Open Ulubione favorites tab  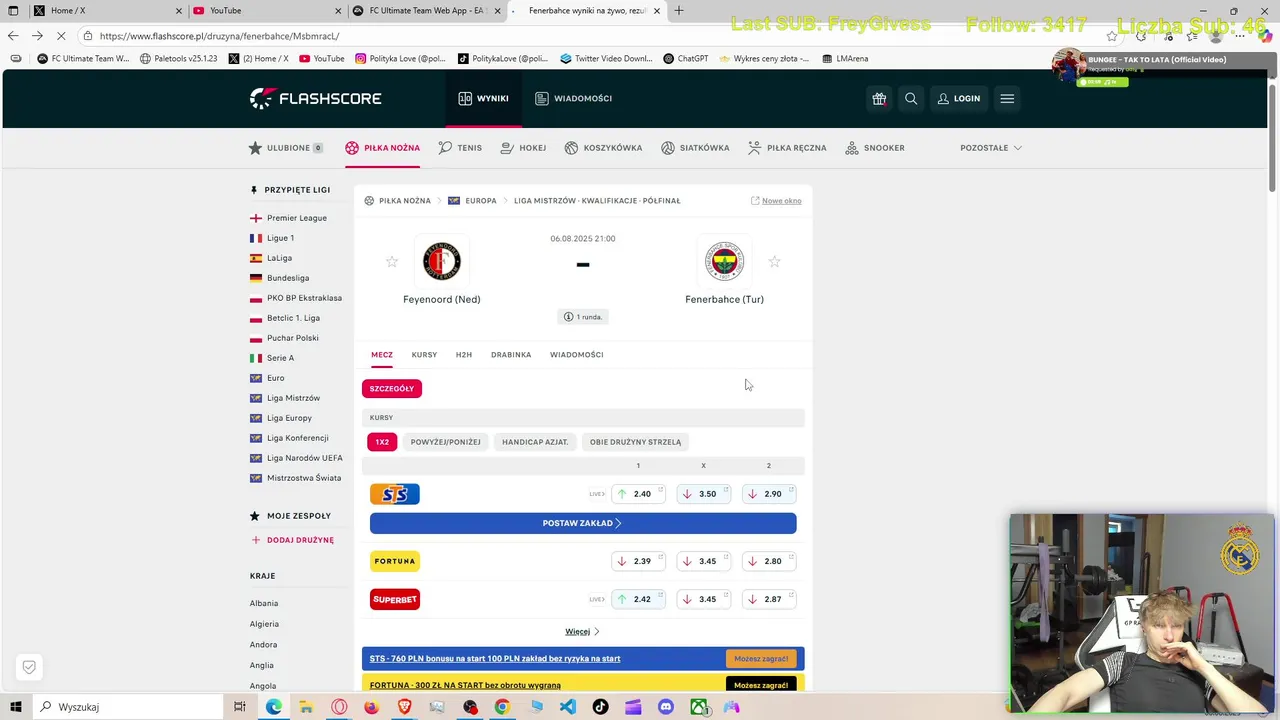[285, 148]
